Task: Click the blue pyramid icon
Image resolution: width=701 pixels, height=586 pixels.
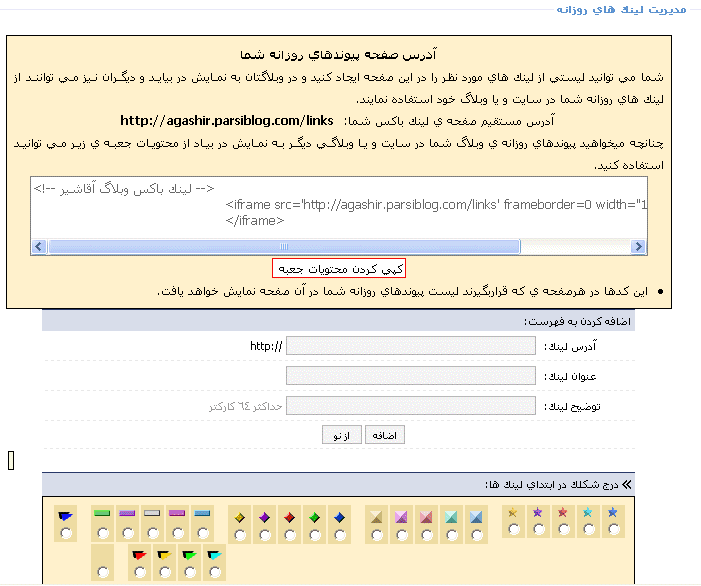Action: pos(476,517)
